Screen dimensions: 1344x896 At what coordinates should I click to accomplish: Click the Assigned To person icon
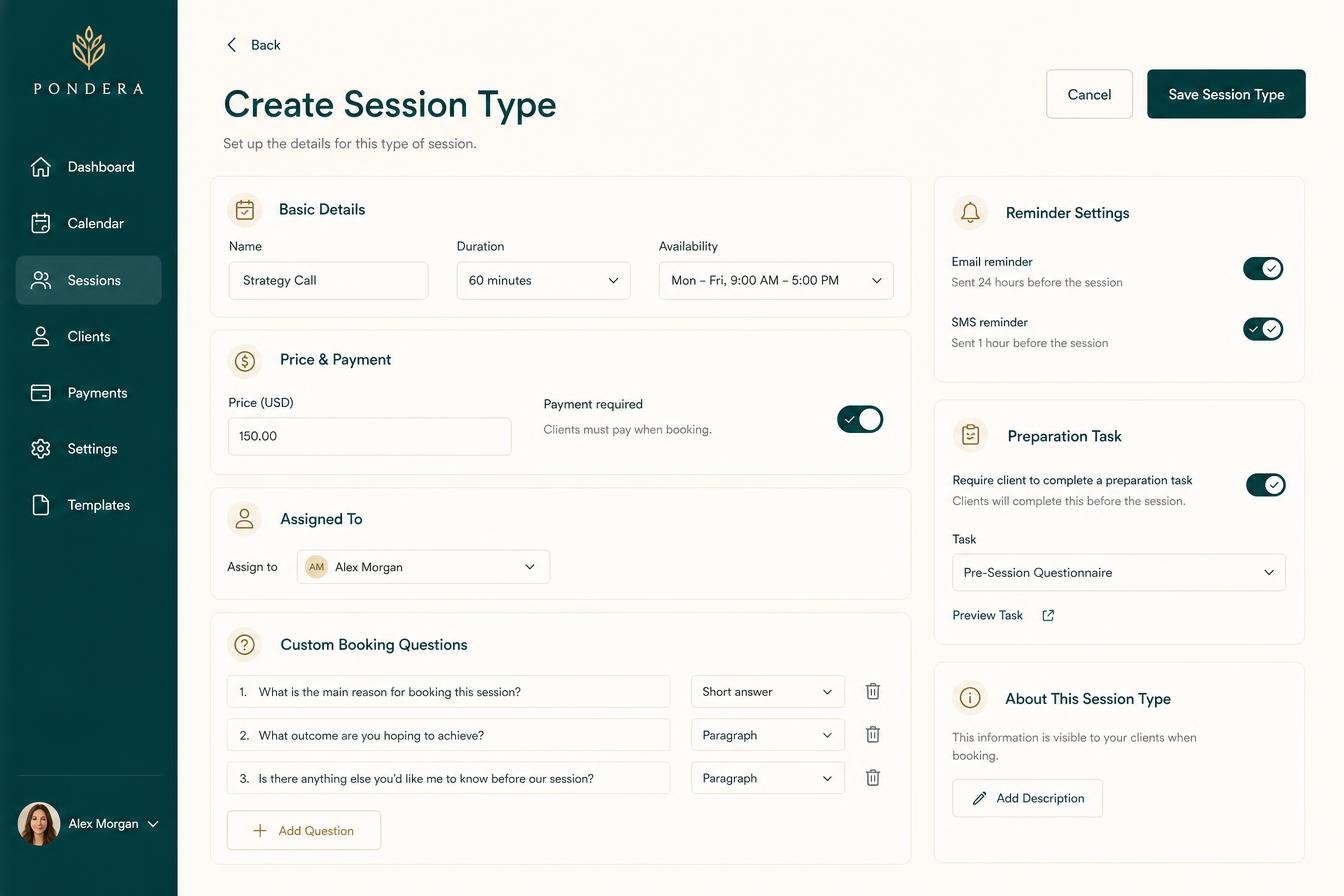(245, 519)
